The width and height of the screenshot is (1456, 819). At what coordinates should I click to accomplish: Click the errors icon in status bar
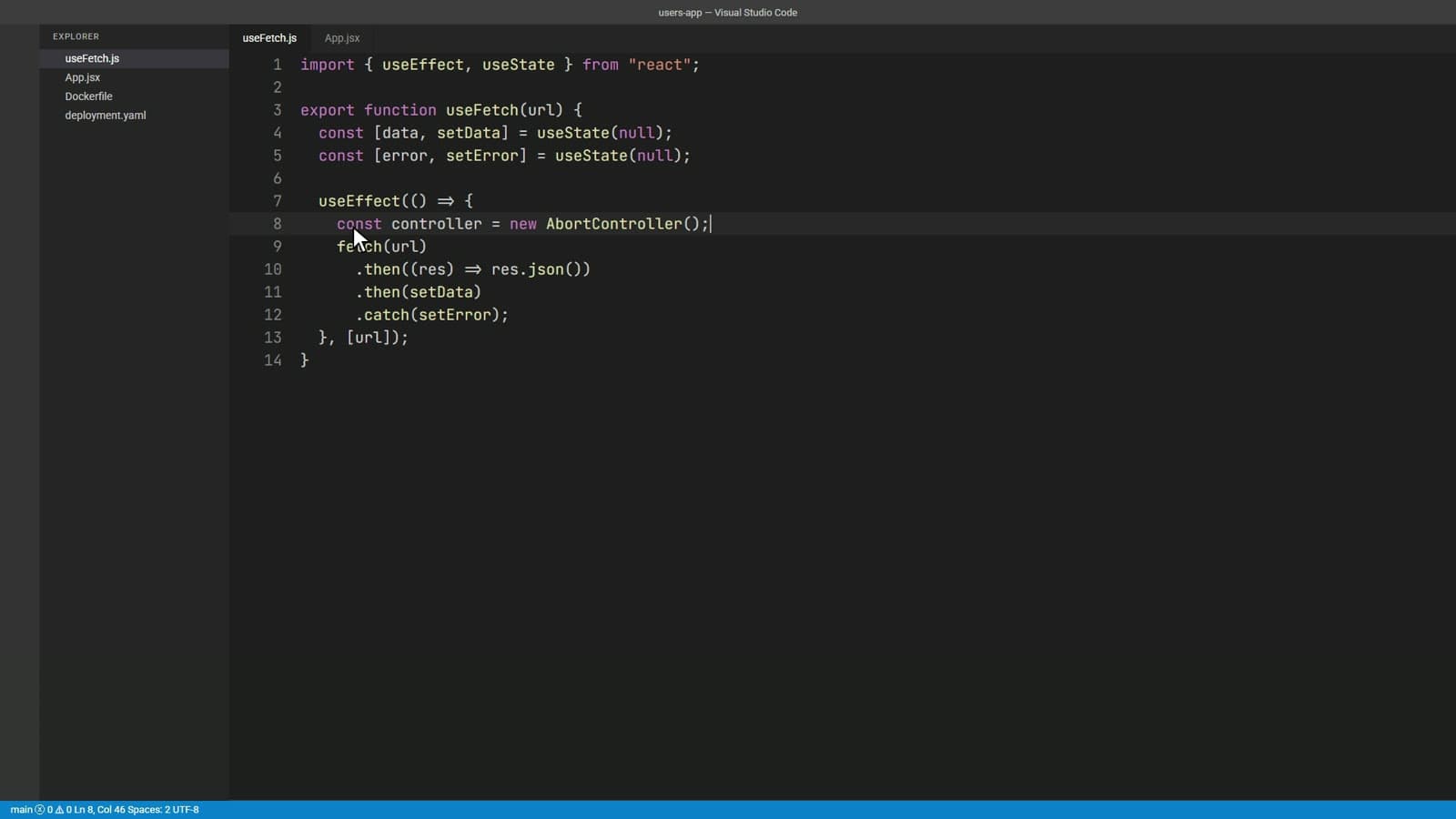39,810
